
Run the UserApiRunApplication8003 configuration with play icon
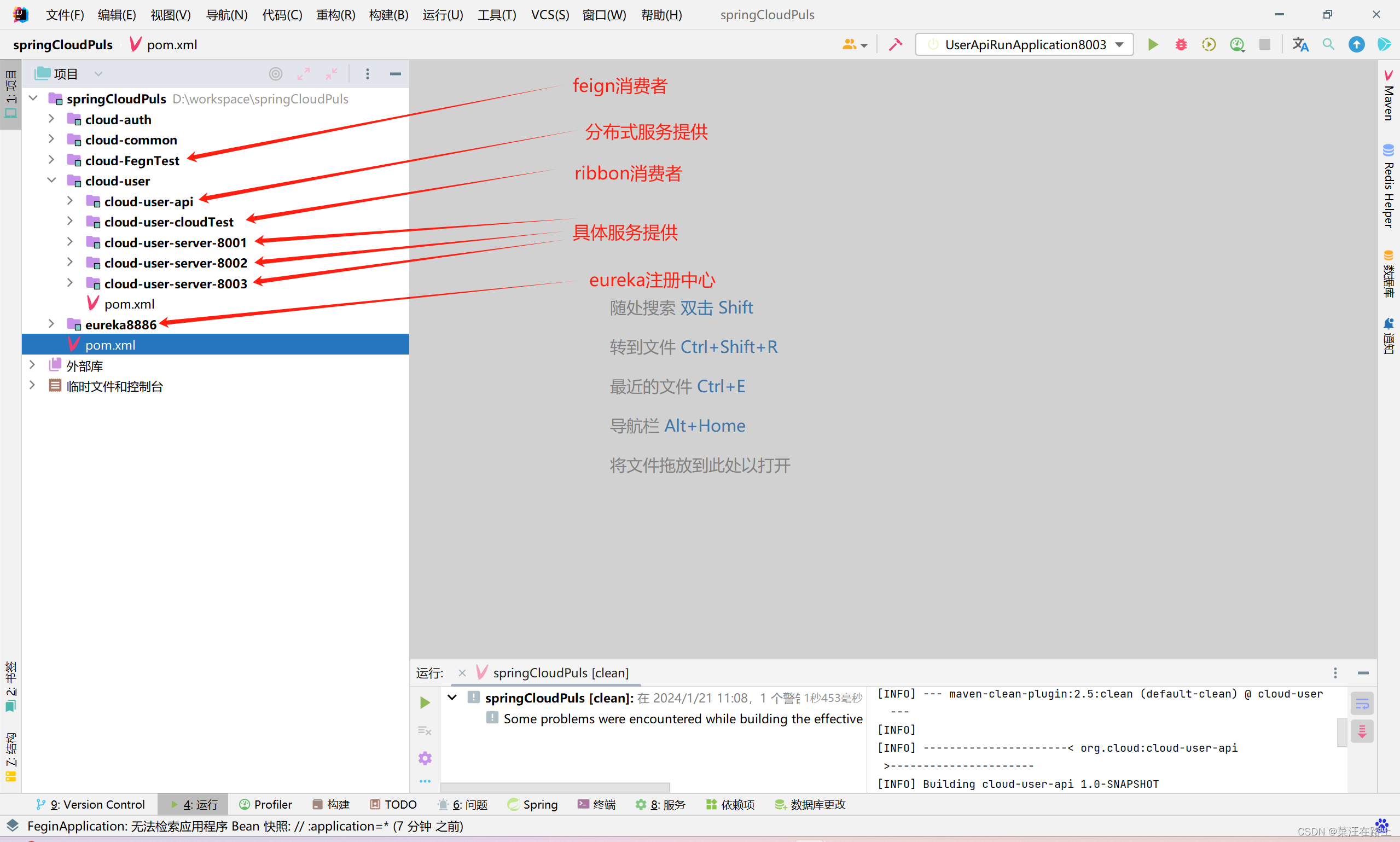[1153, 44]
